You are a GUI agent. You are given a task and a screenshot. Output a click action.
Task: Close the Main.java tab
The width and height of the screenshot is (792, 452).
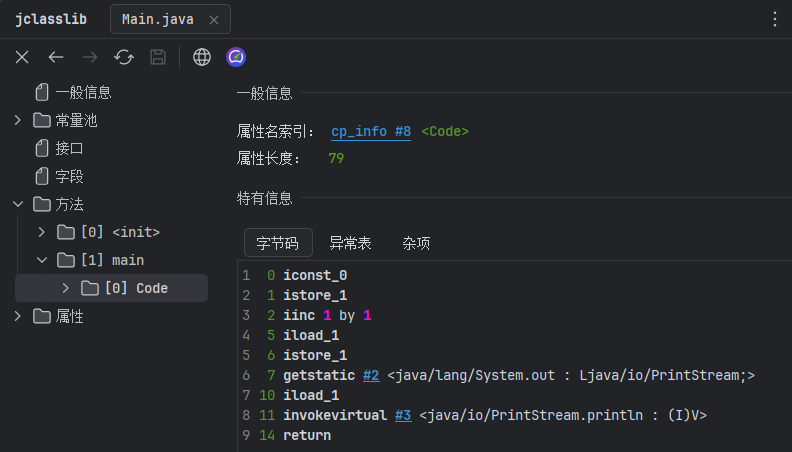pos(214,20)
